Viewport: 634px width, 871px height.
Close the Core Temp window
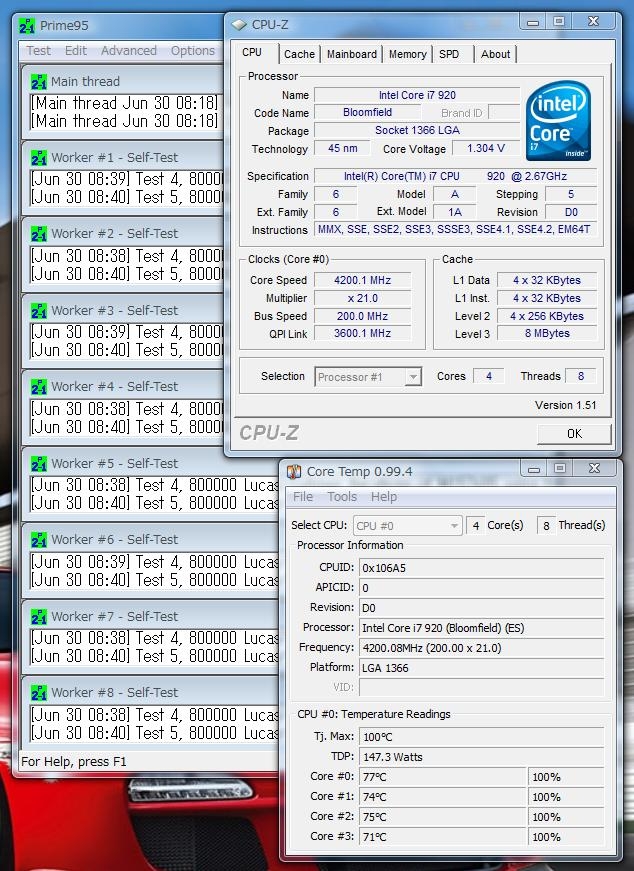coord(595,469)
